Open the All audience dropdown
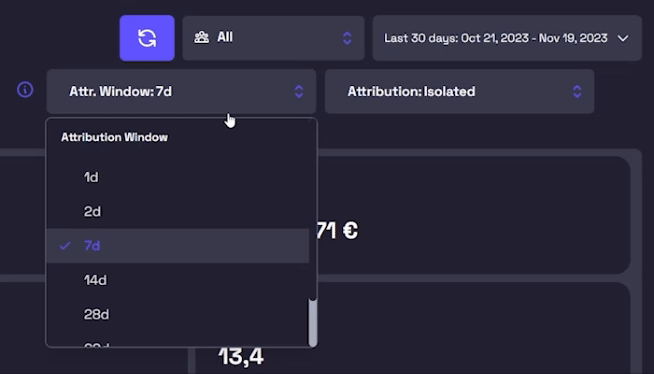This screenshot has height=374, width=654. click(x=273, y=38)
